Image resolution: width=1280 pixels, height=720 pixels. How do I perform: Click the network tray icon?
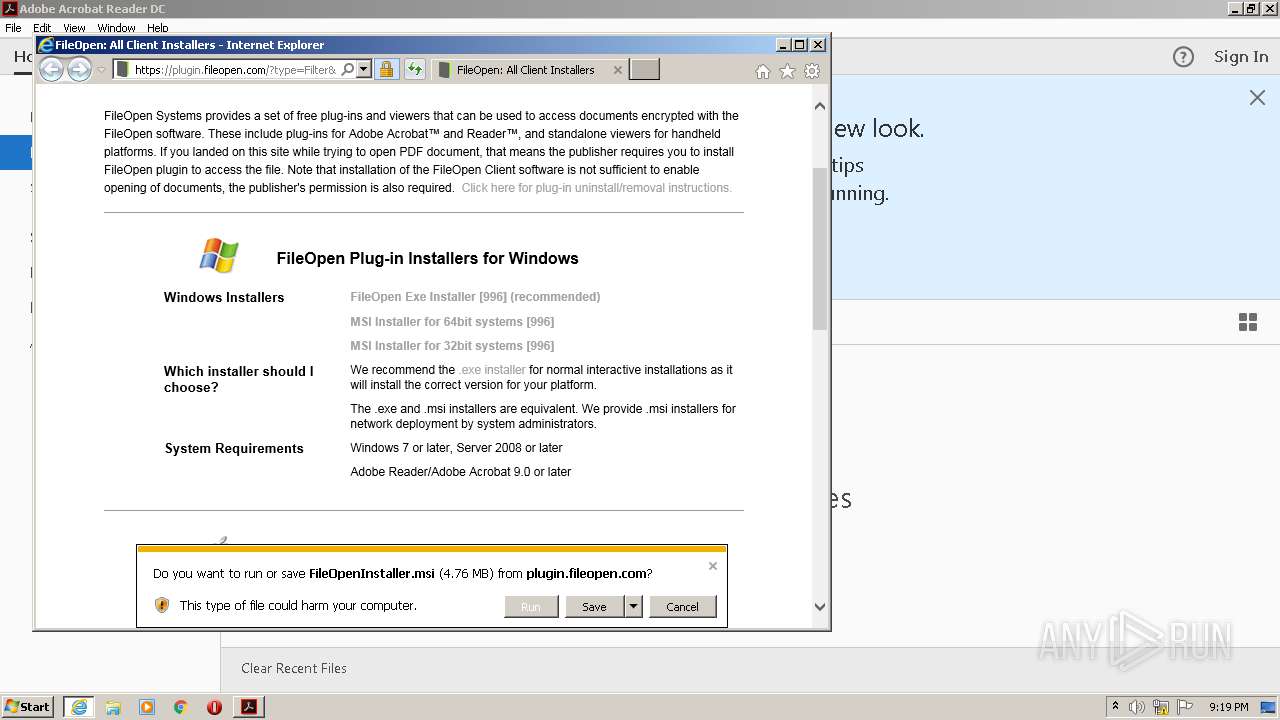(1161, 707)
